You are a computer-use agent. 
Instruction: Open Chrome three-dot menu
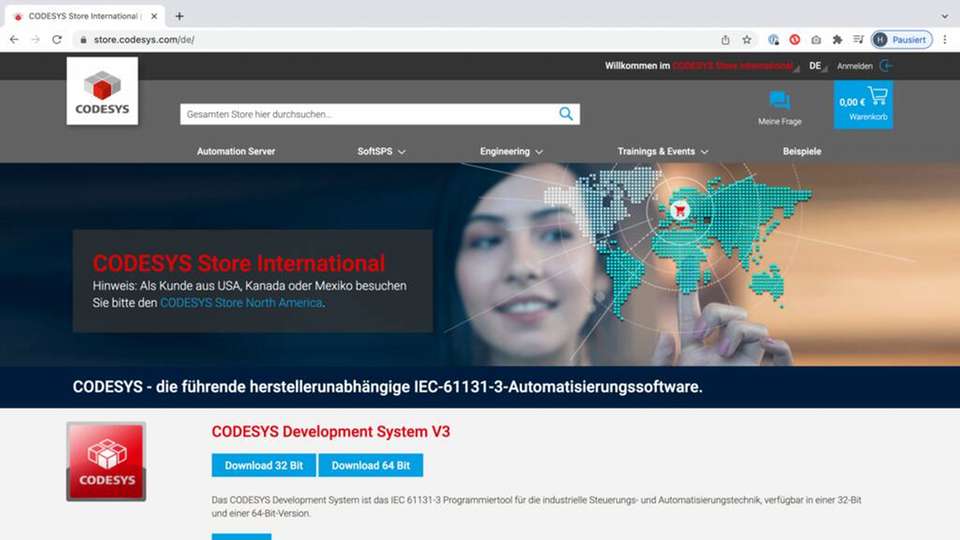(945, 40)
